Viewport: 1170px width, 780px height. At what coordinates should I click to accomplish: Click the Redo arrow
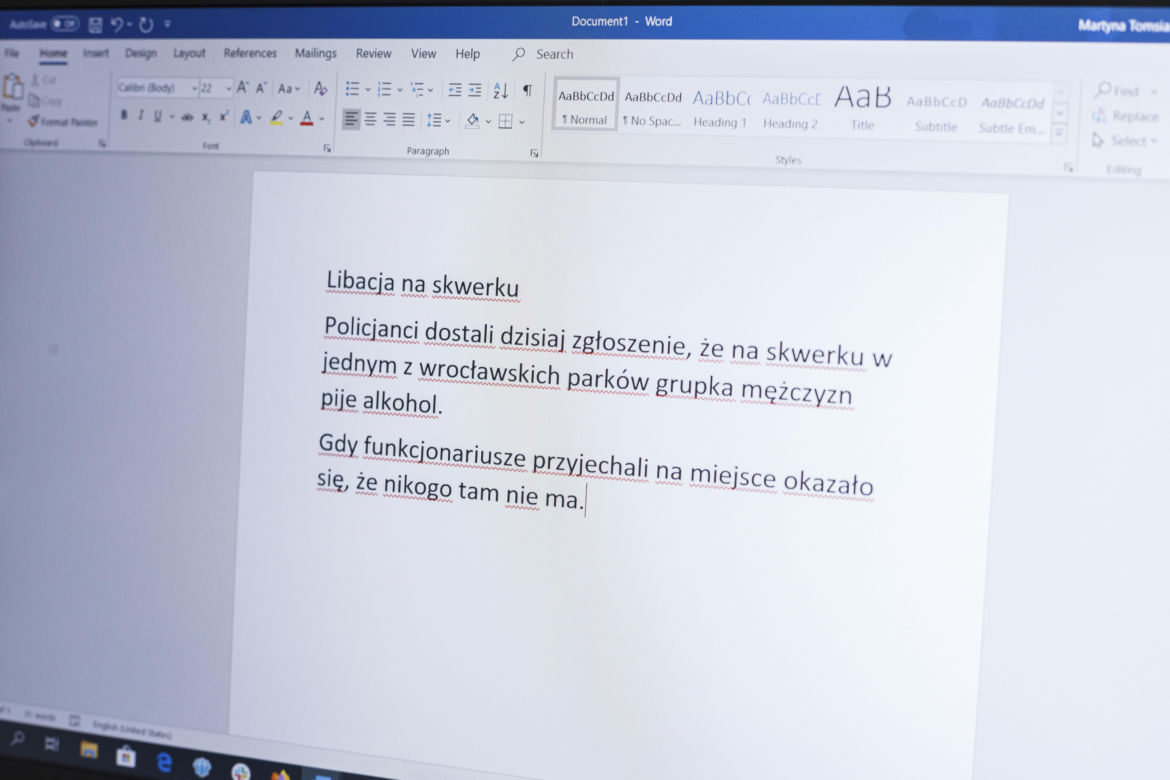click(146, 25)
